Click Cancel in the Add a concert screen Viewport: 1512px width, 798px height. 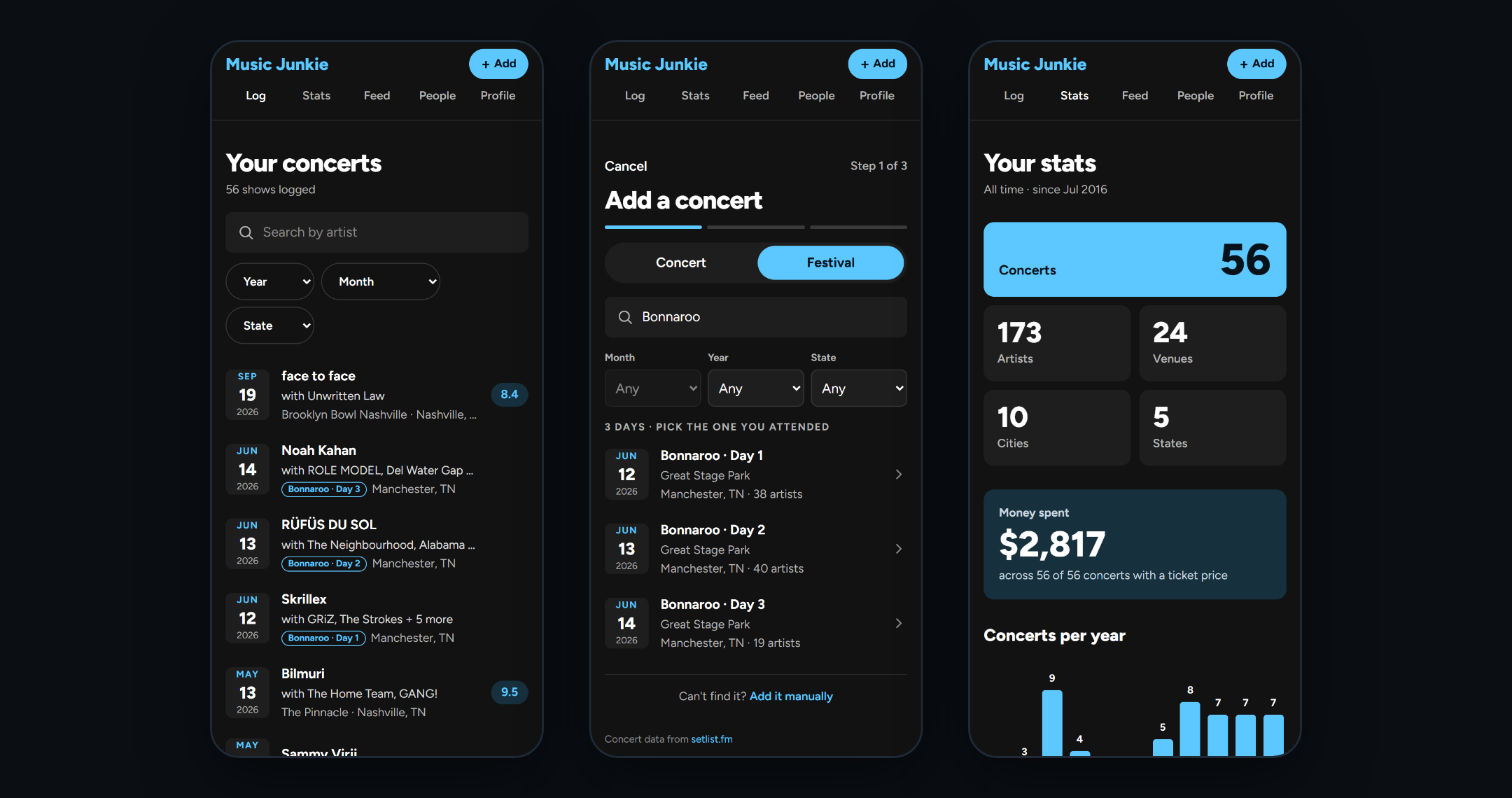point(626,167)
